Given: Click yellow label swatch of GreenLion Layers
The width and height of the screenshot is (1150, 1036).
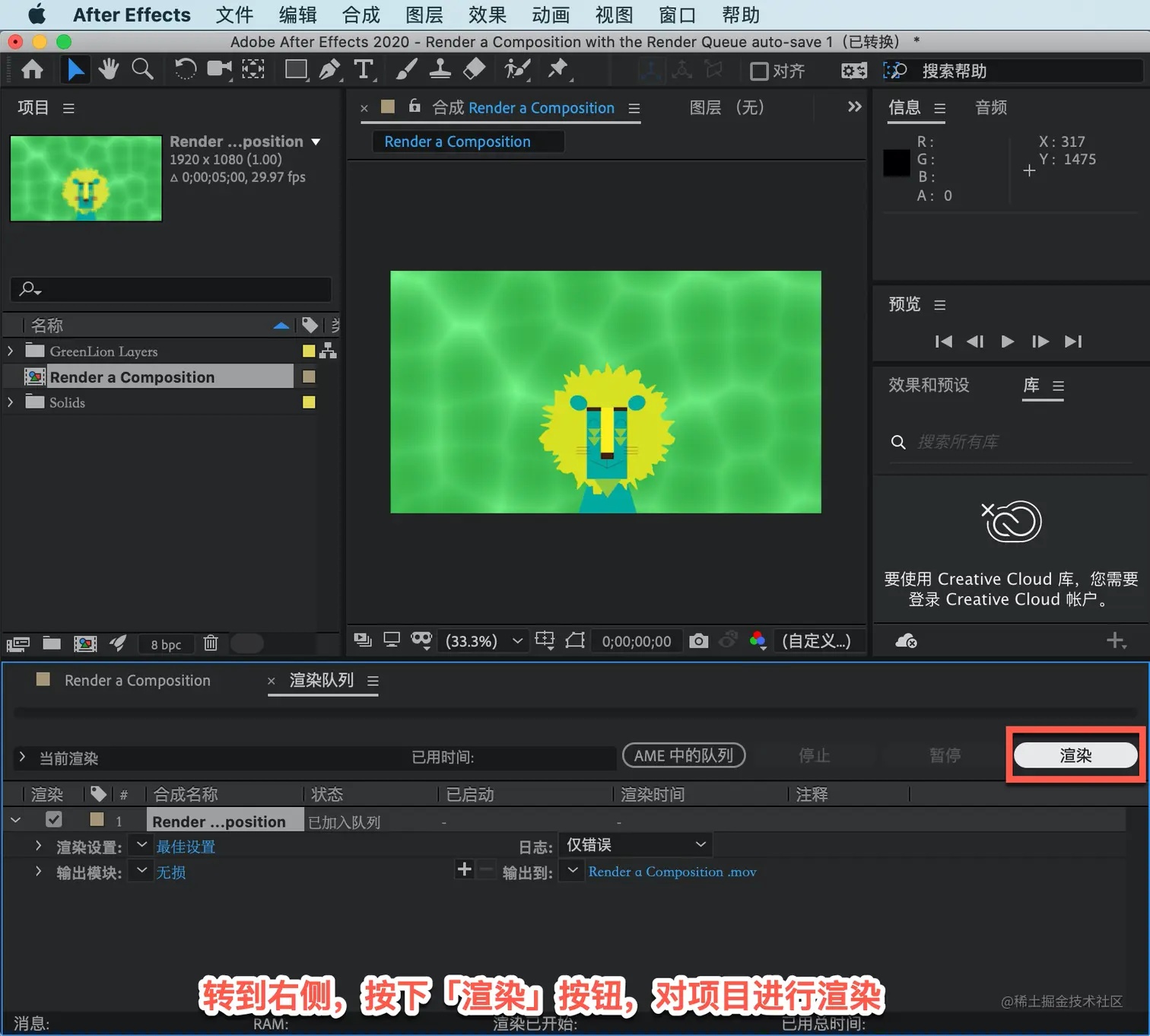Looking at the screenshot, I should point(309,351).
